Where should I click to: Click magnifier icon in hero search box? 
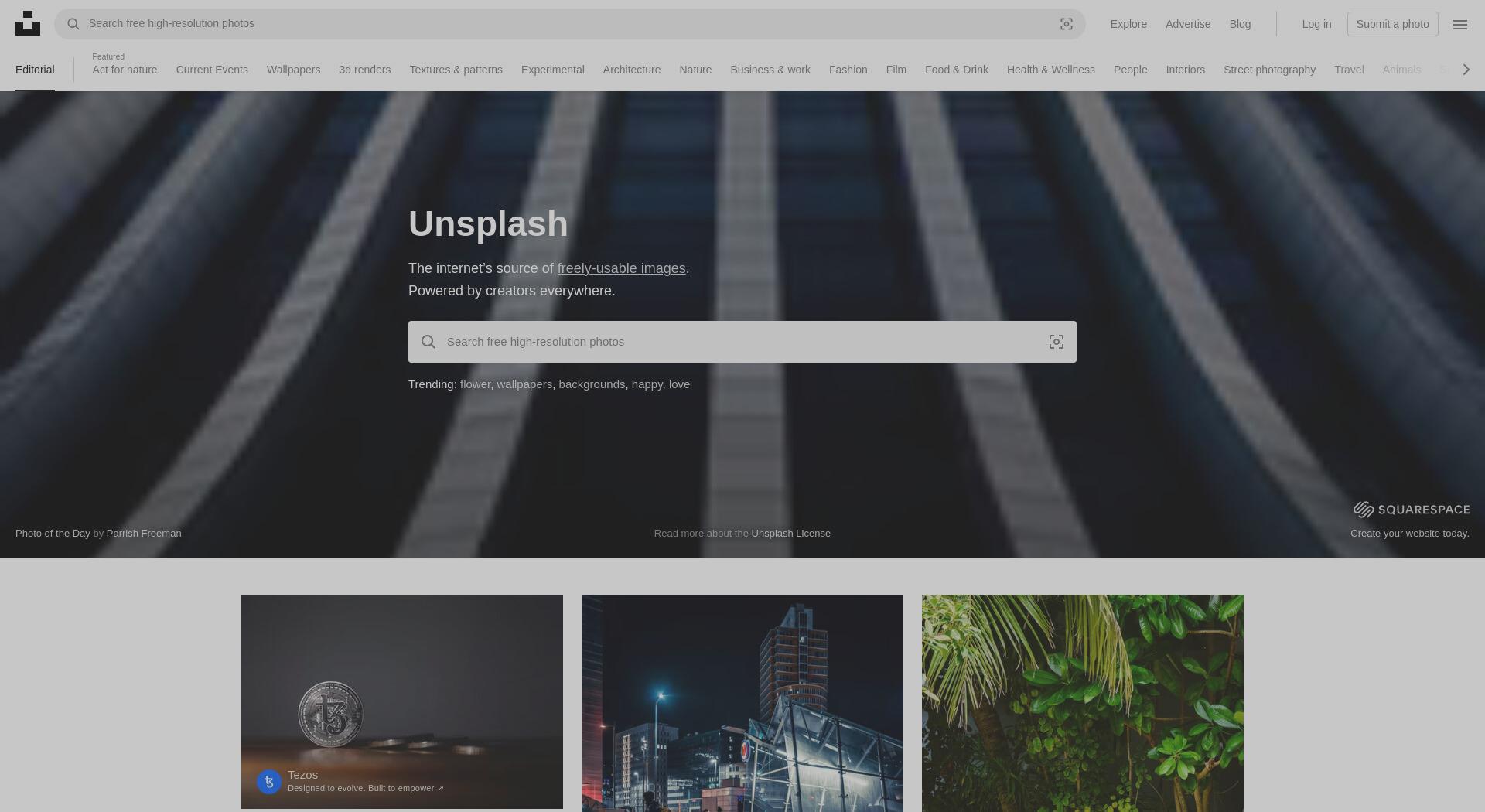pyautogui.click(x=428, y=342)
